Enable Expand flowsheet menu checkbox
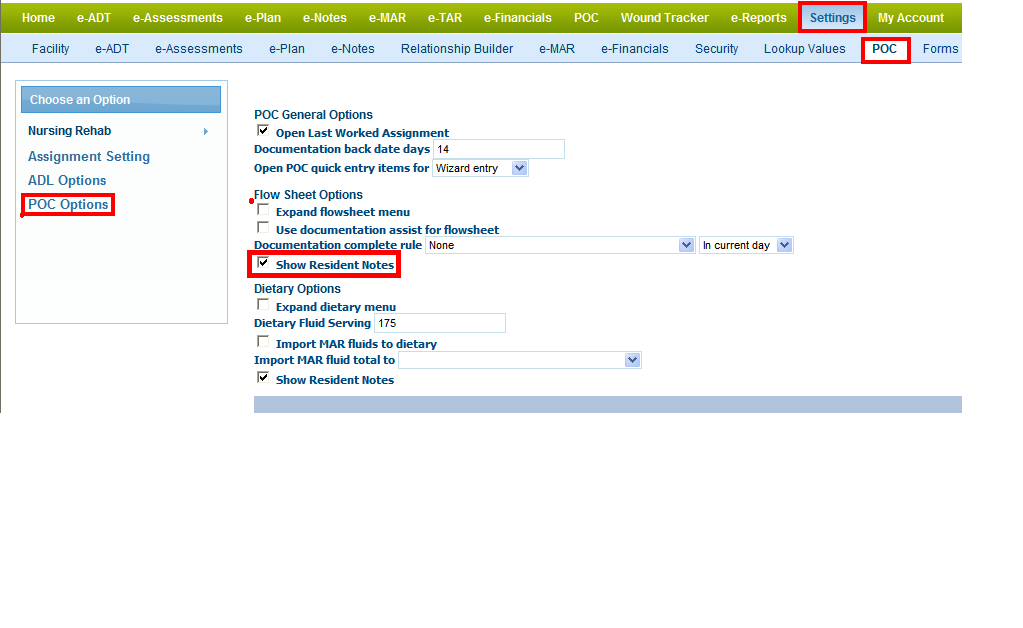Image resolution: width=1023 pixels, height=628 pixels. (x=263, y=210)
